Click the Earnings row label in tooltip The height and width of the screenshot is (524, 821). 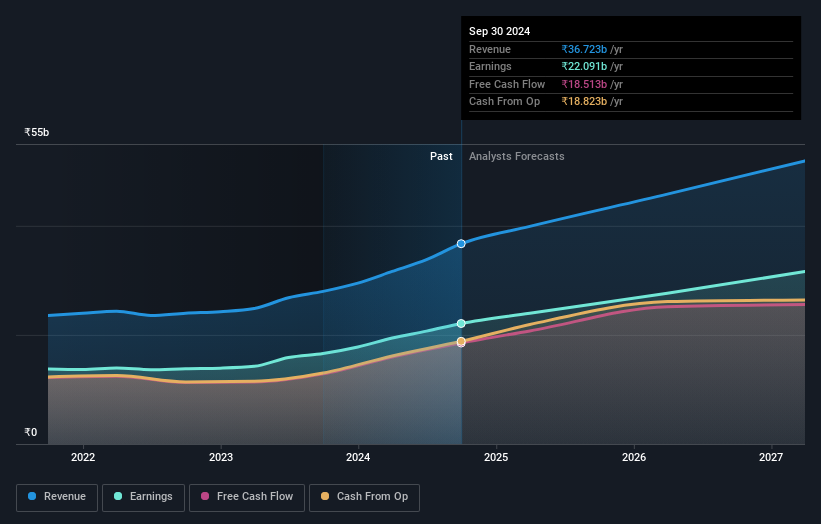coord(490,66)
